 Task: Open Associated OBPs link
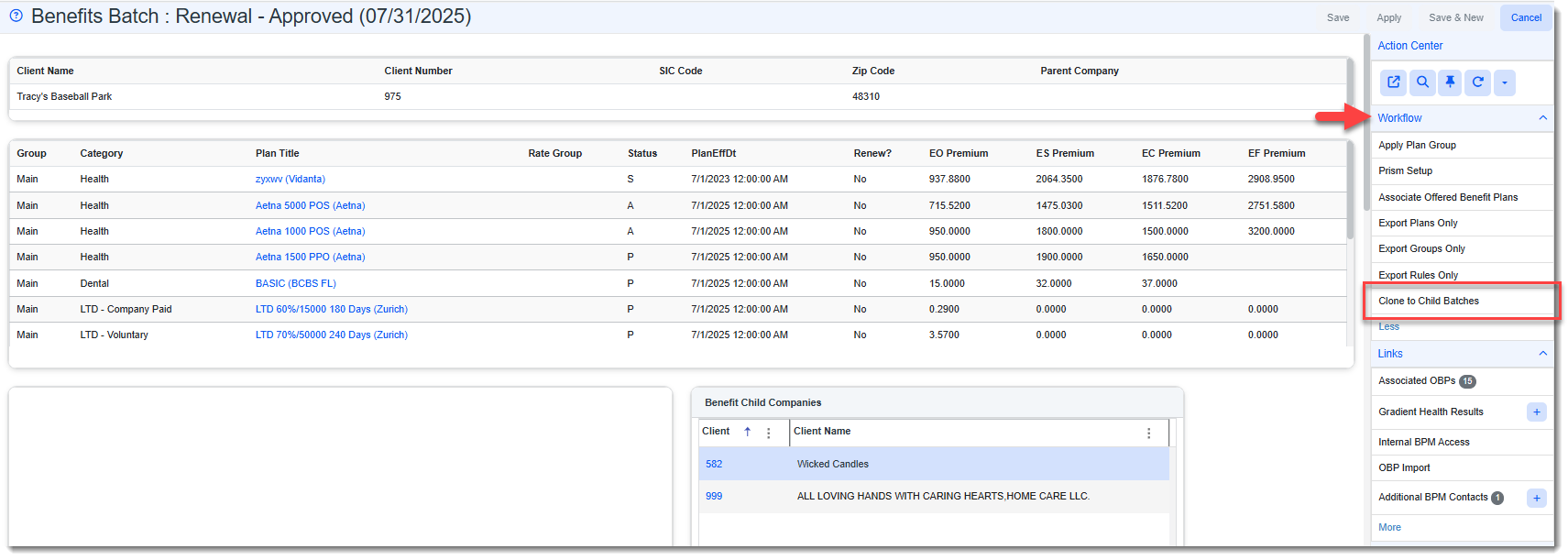1417,381
